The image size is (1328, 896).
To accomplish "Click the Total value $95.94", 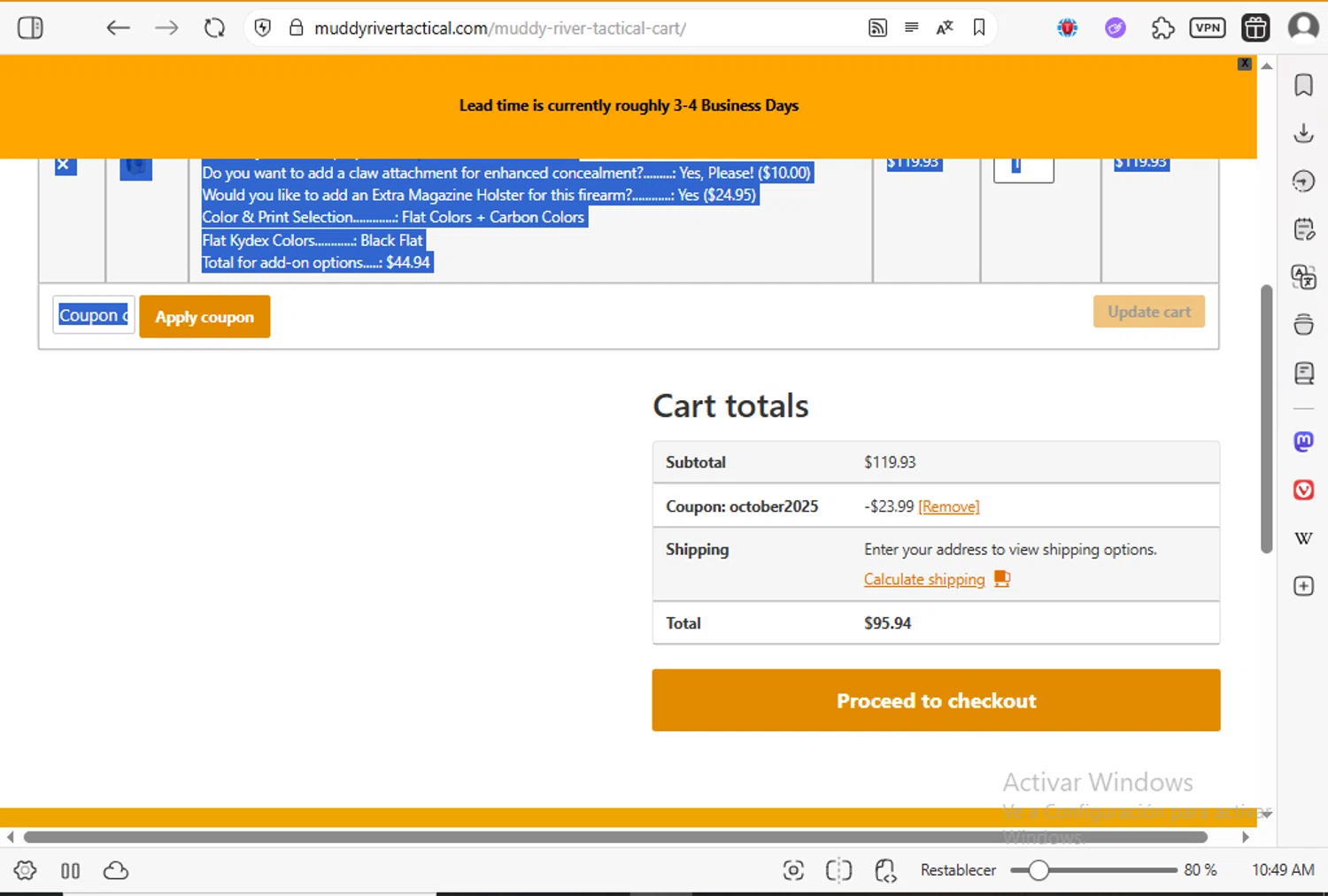I will pos(887,623).
